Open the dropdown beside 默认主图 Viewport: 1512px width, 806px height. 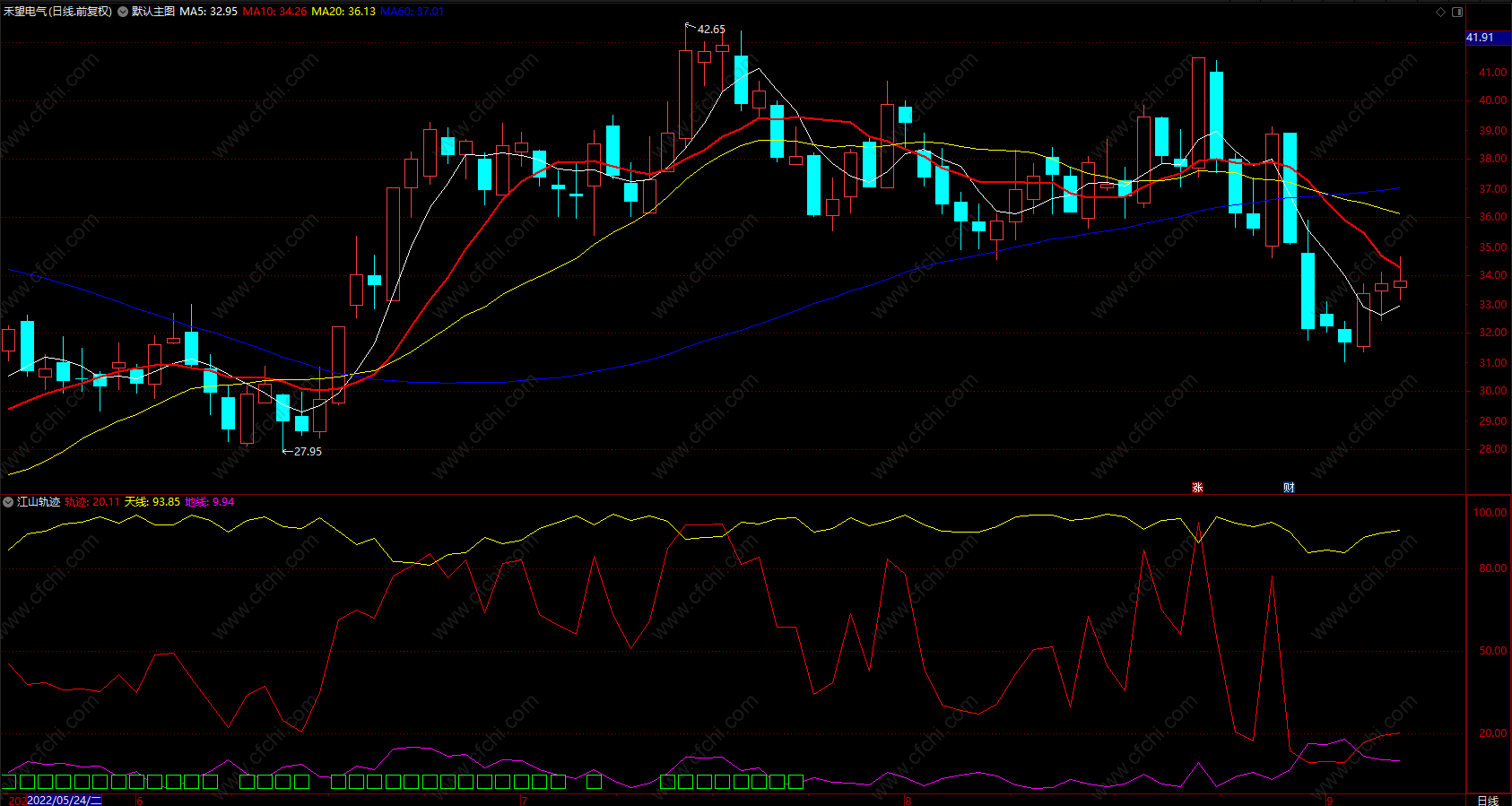pos(123,12)
